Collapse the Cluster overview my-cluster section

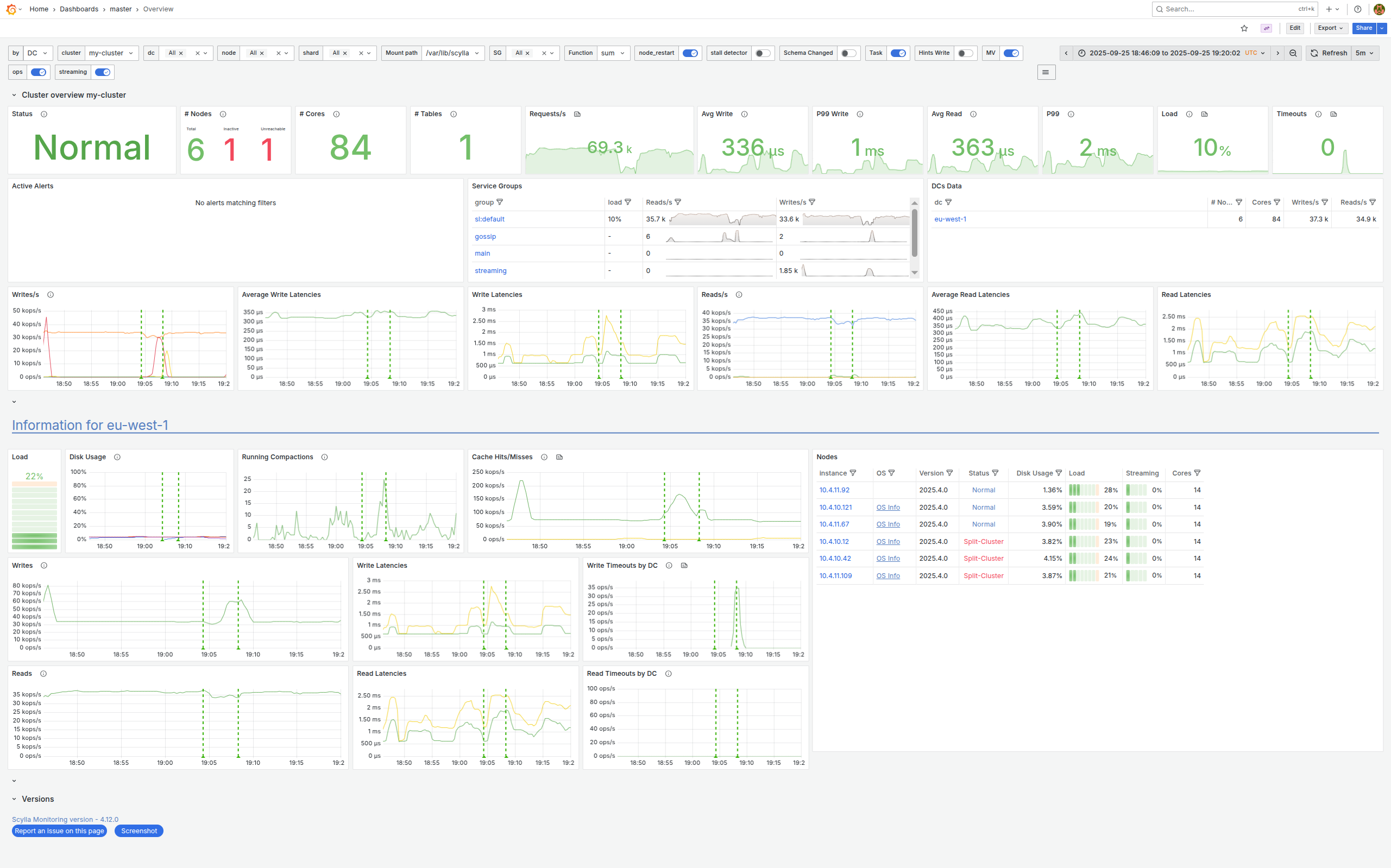pyautogui.click(x=14, y=96)
